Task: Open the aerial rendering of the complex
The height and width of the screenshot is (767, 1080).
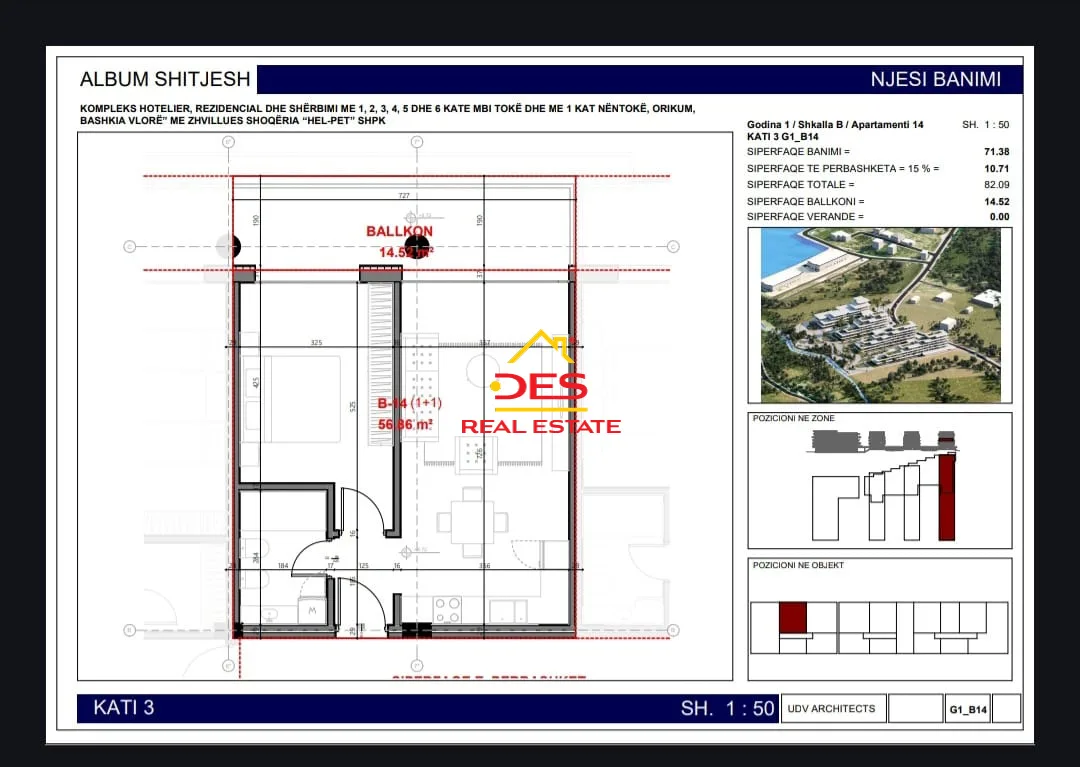Action: (880, 315)
